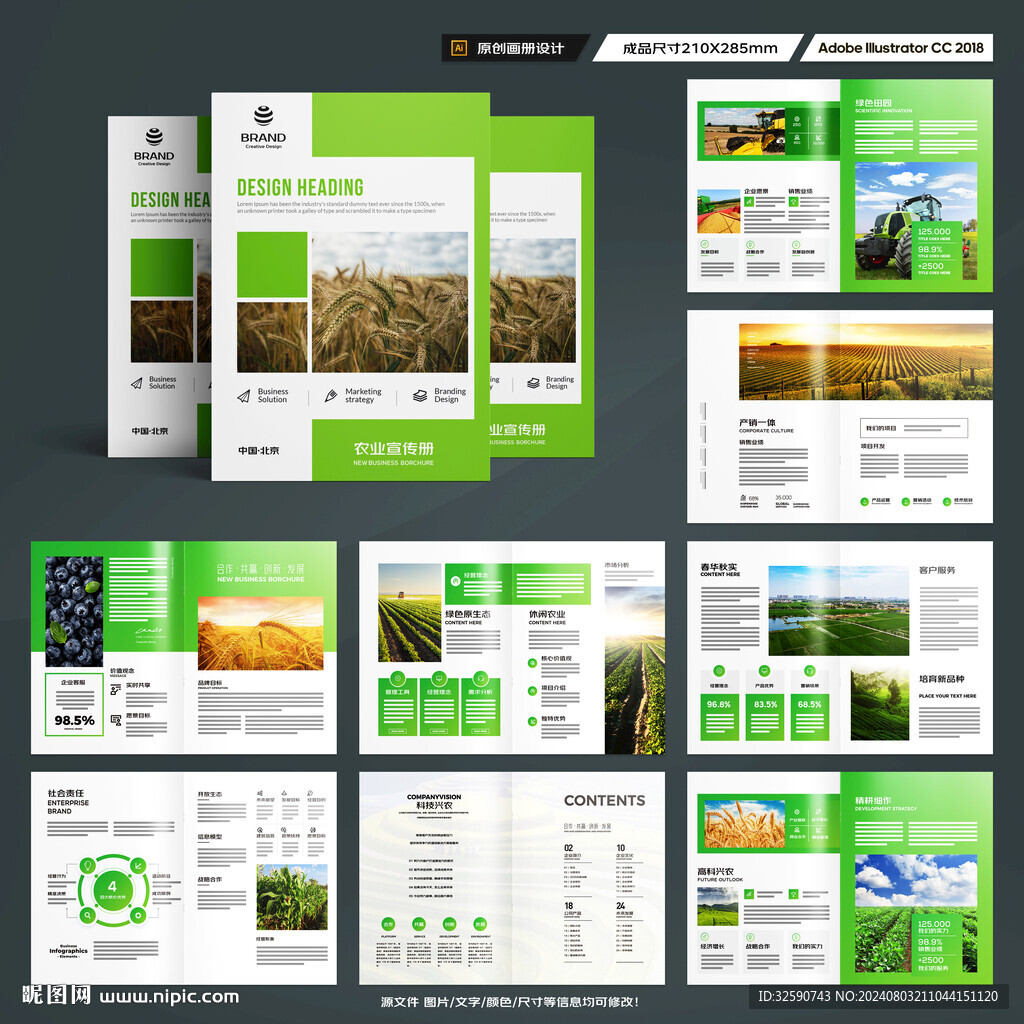Click contents page number 02
The image size is (1024, 1024).
click(x=568, y=848)
